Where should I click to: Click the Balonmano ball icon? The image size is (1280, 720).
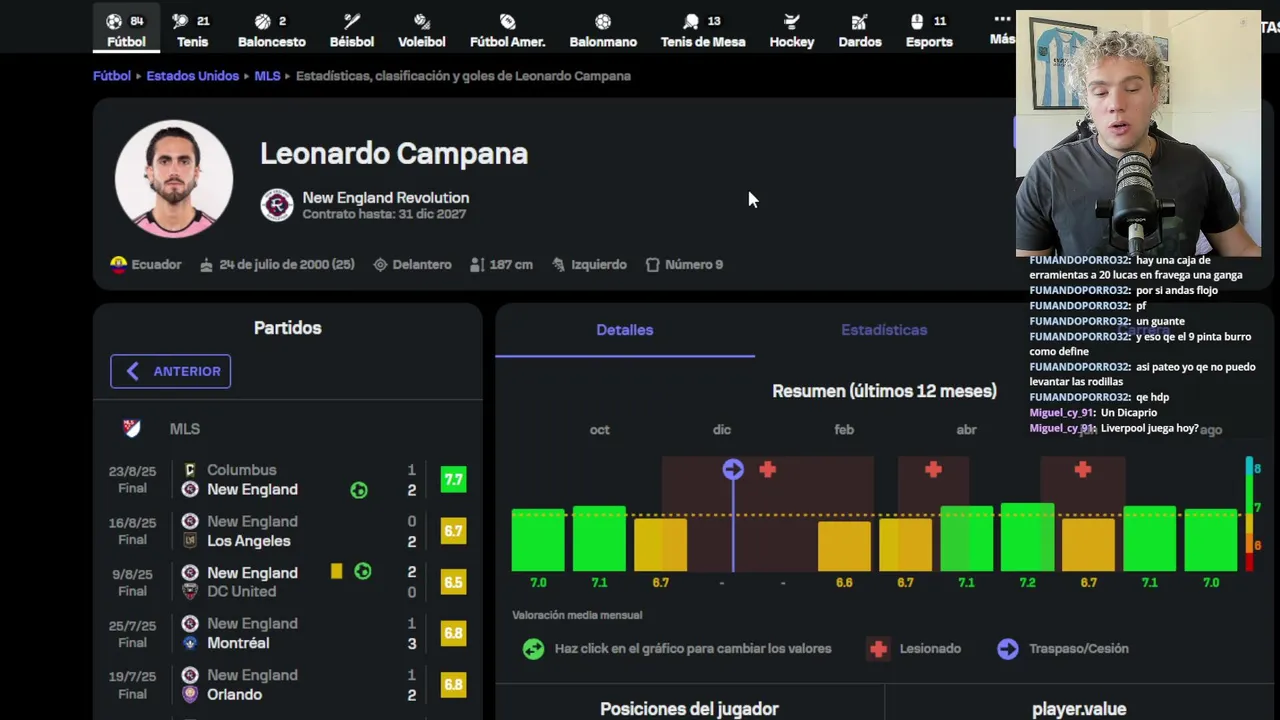[603, 21]
